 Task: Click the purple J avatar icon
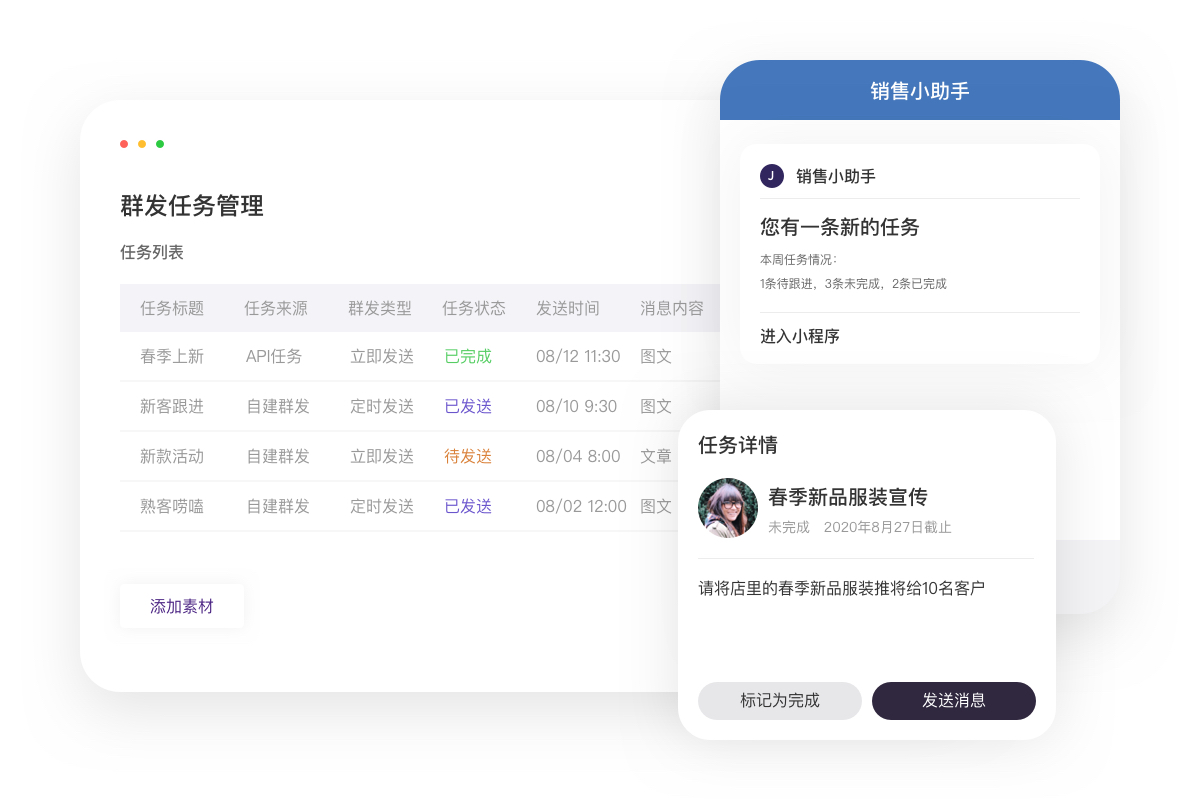point(771,176)
